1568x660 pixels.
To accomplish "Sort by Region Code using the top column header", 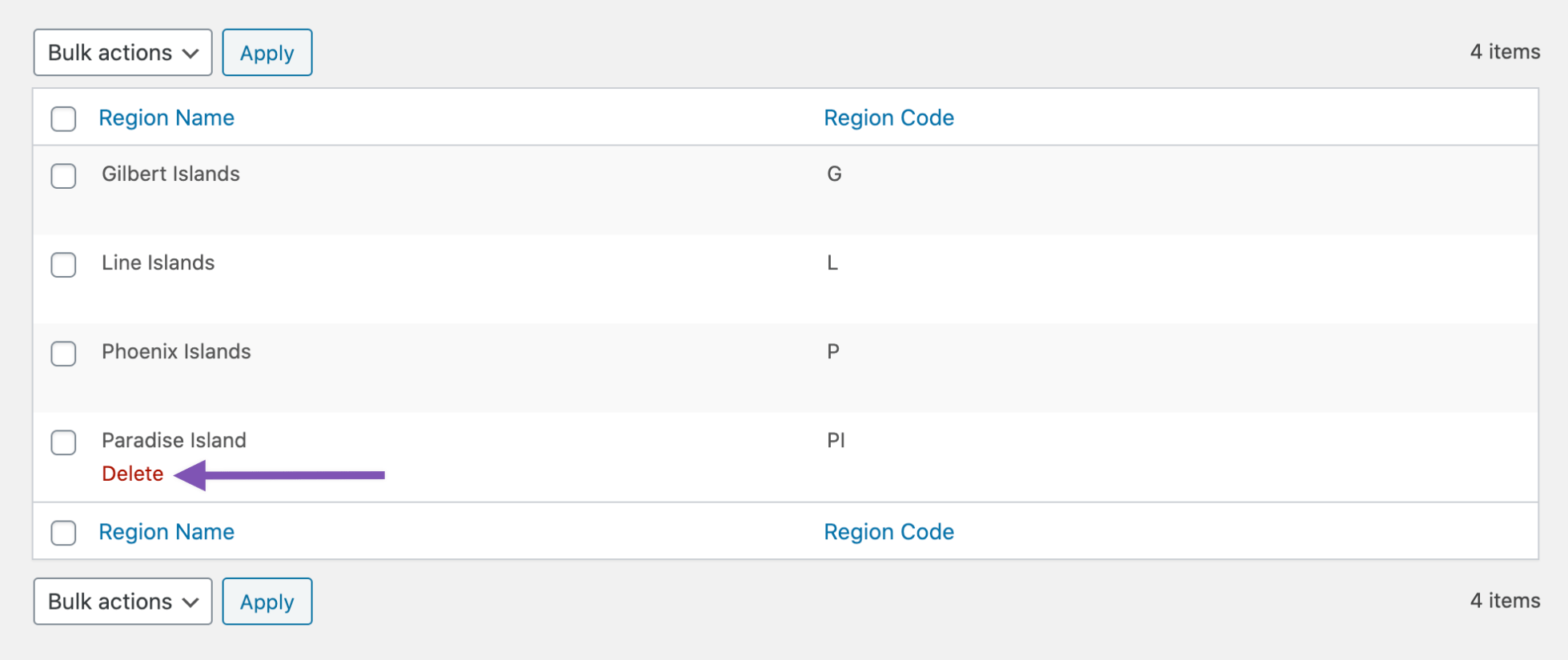I will pyautogui.click(x=888, y=118).
